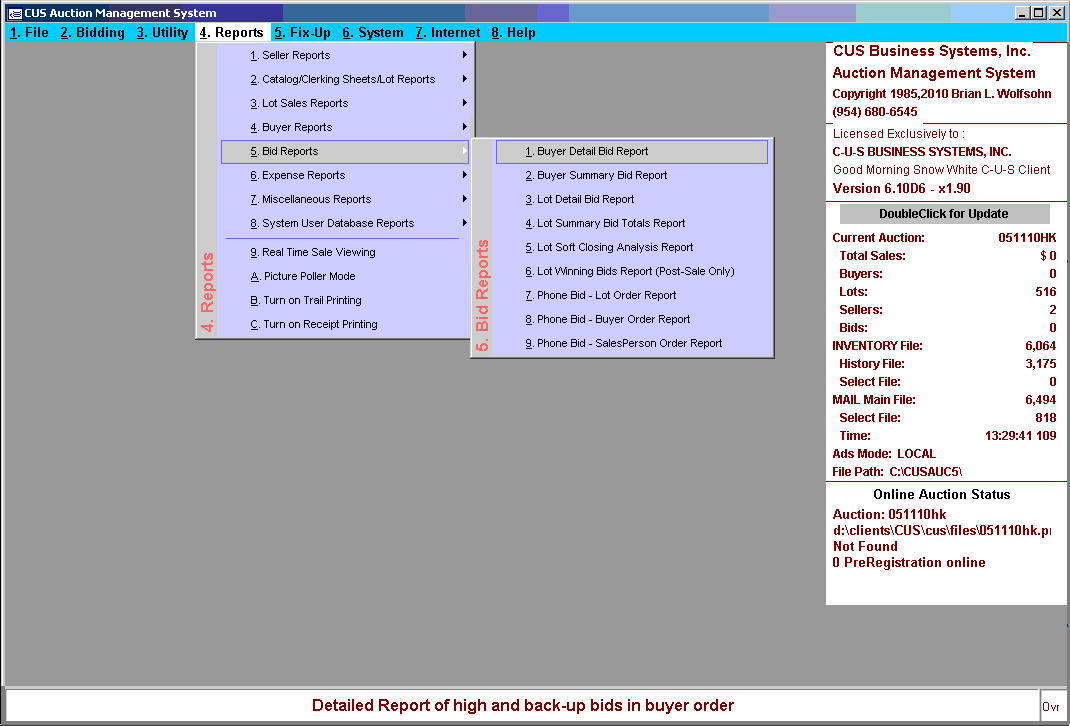The width and height of the screenshot is (1070, 726).
Task: Expand Buyer Reports submenu
Action: point(345,127)
